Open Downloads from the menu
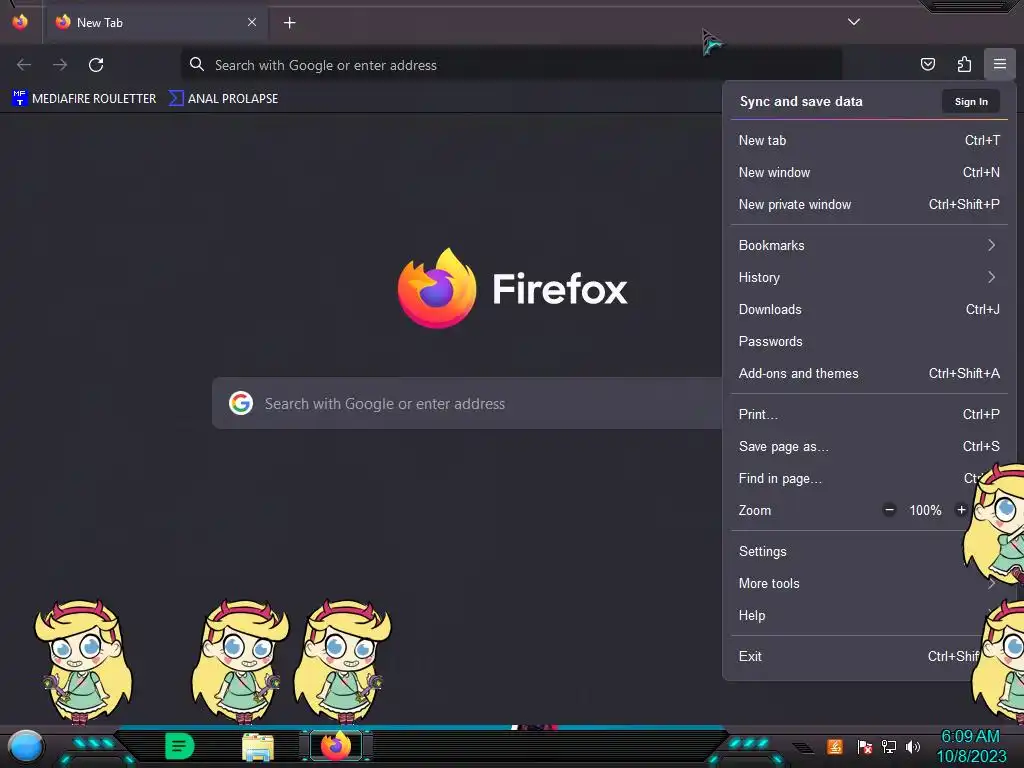The height and width of the screenshot is (768, 1024). tap(869, 310)
